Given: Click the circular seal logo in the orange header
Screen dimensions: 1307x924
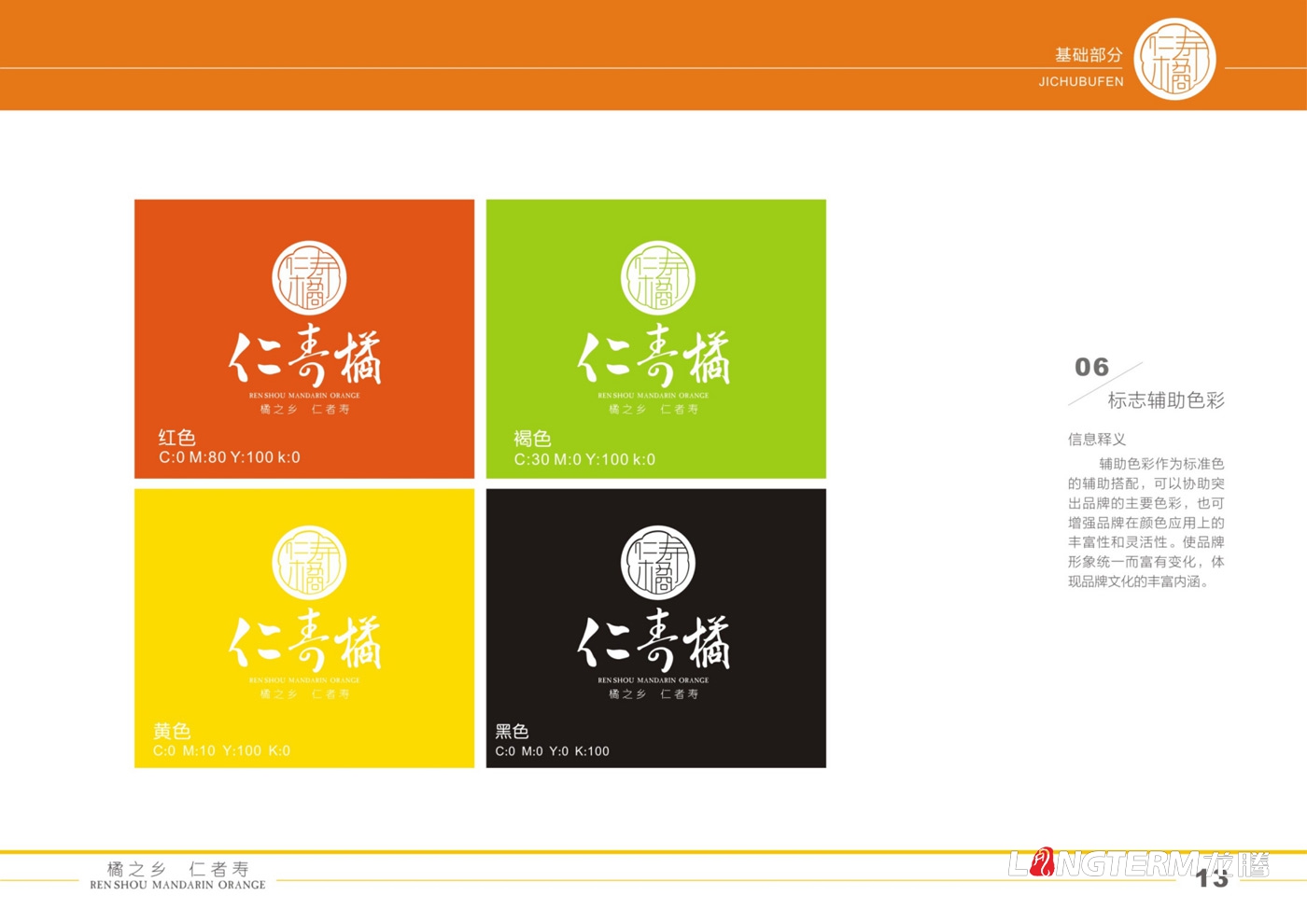Looking at the screenshot, I should [x=1178, y=60].
